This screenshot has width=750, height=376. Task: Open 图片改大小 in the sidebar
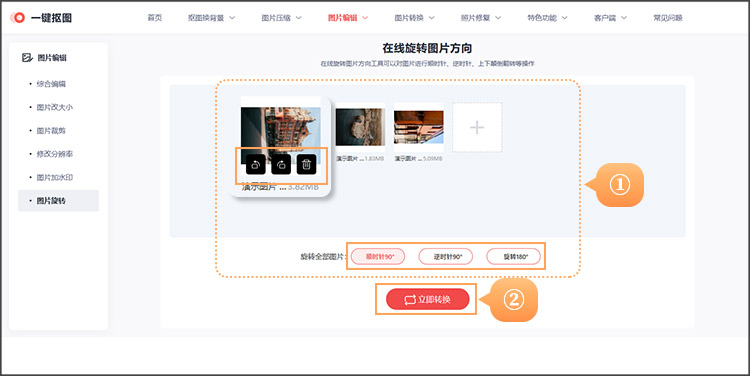(55, 107)
